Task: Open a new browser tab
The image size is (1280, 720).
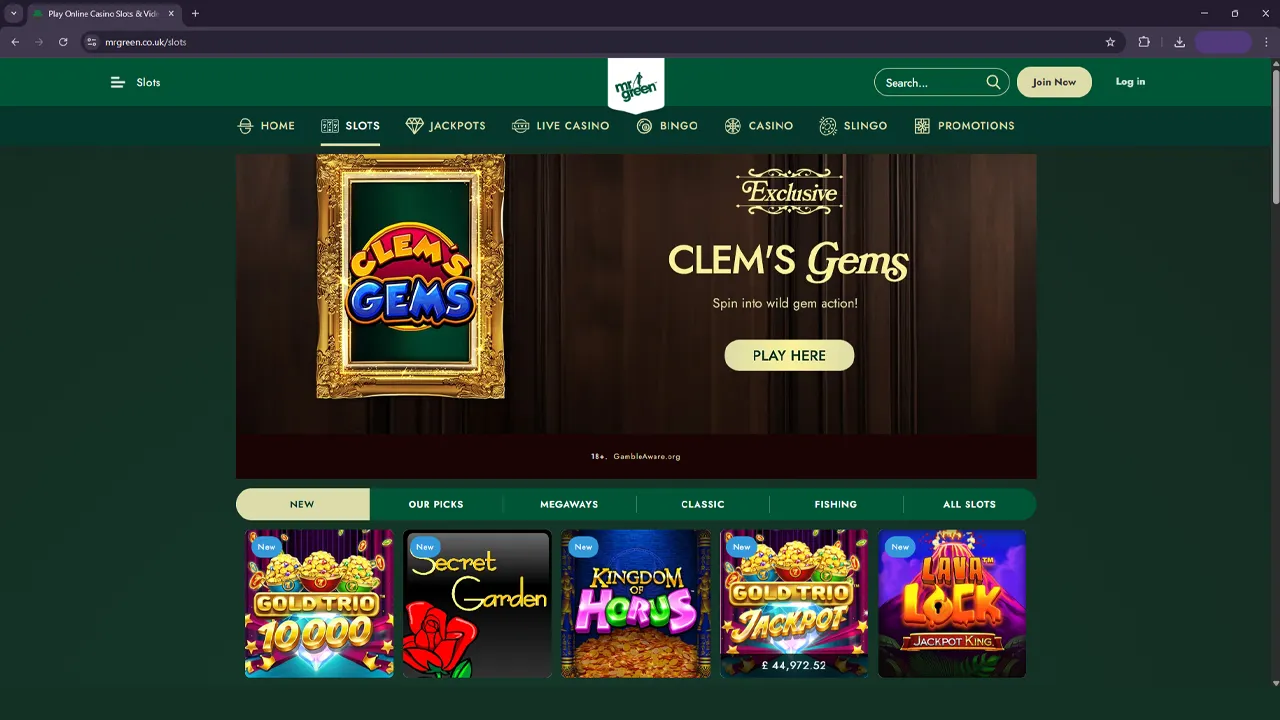Action: tap(195, 14)
